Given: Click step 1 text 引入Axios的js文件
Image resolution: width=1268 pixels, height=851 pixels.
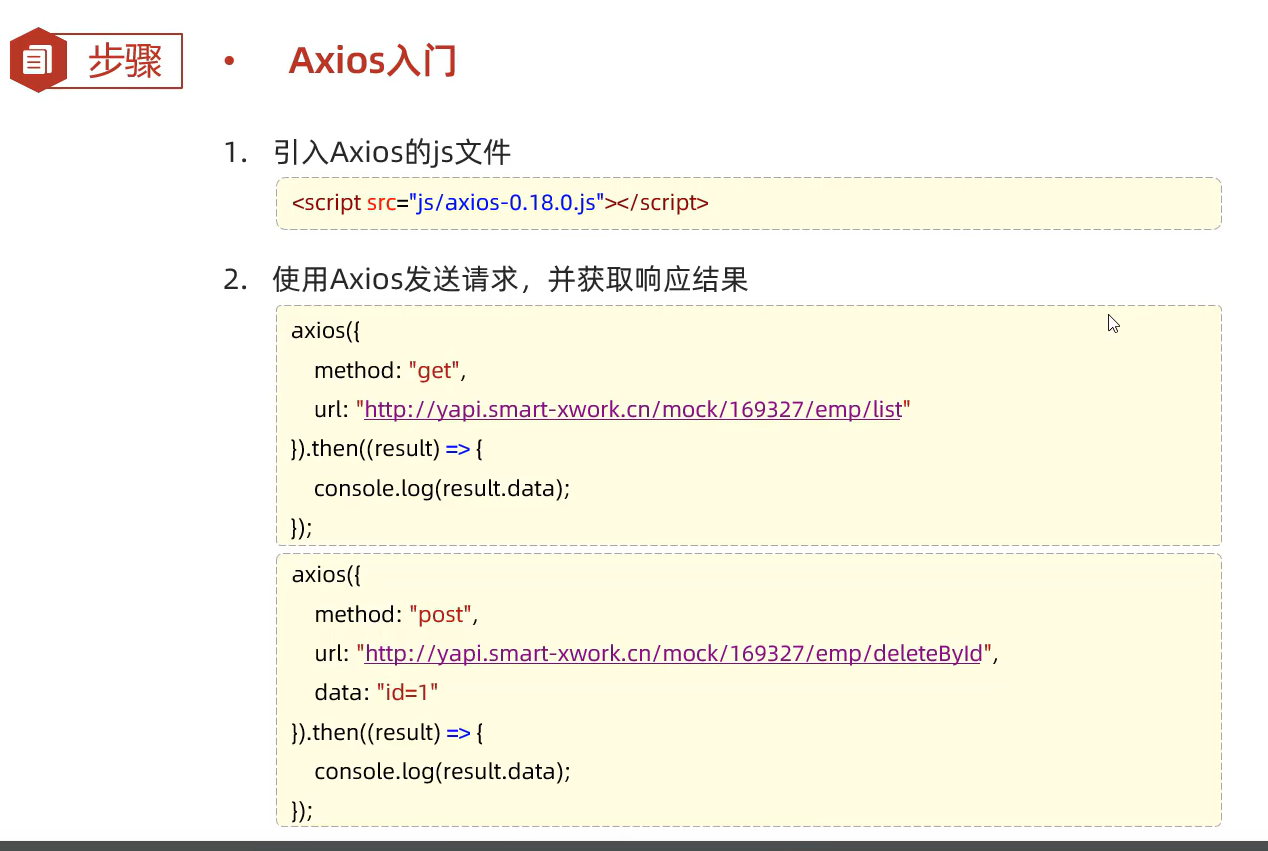Looking at the screenshot, I should [x=392, y=152].
